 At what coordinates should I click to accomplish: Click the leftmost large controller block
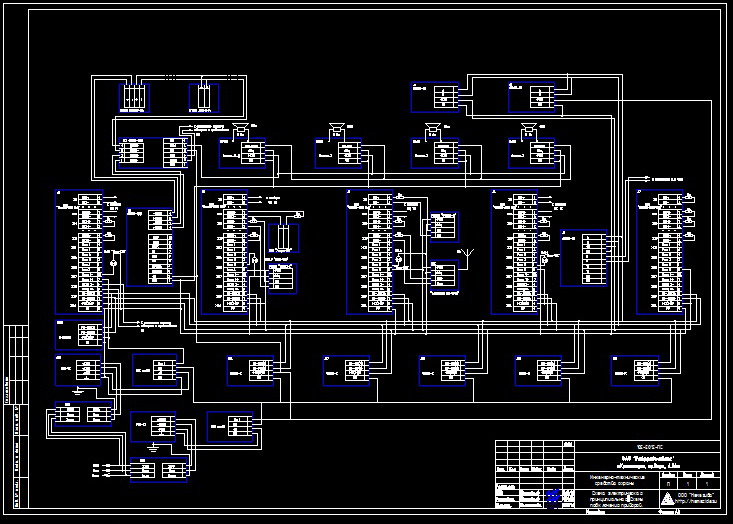point(81,252)
